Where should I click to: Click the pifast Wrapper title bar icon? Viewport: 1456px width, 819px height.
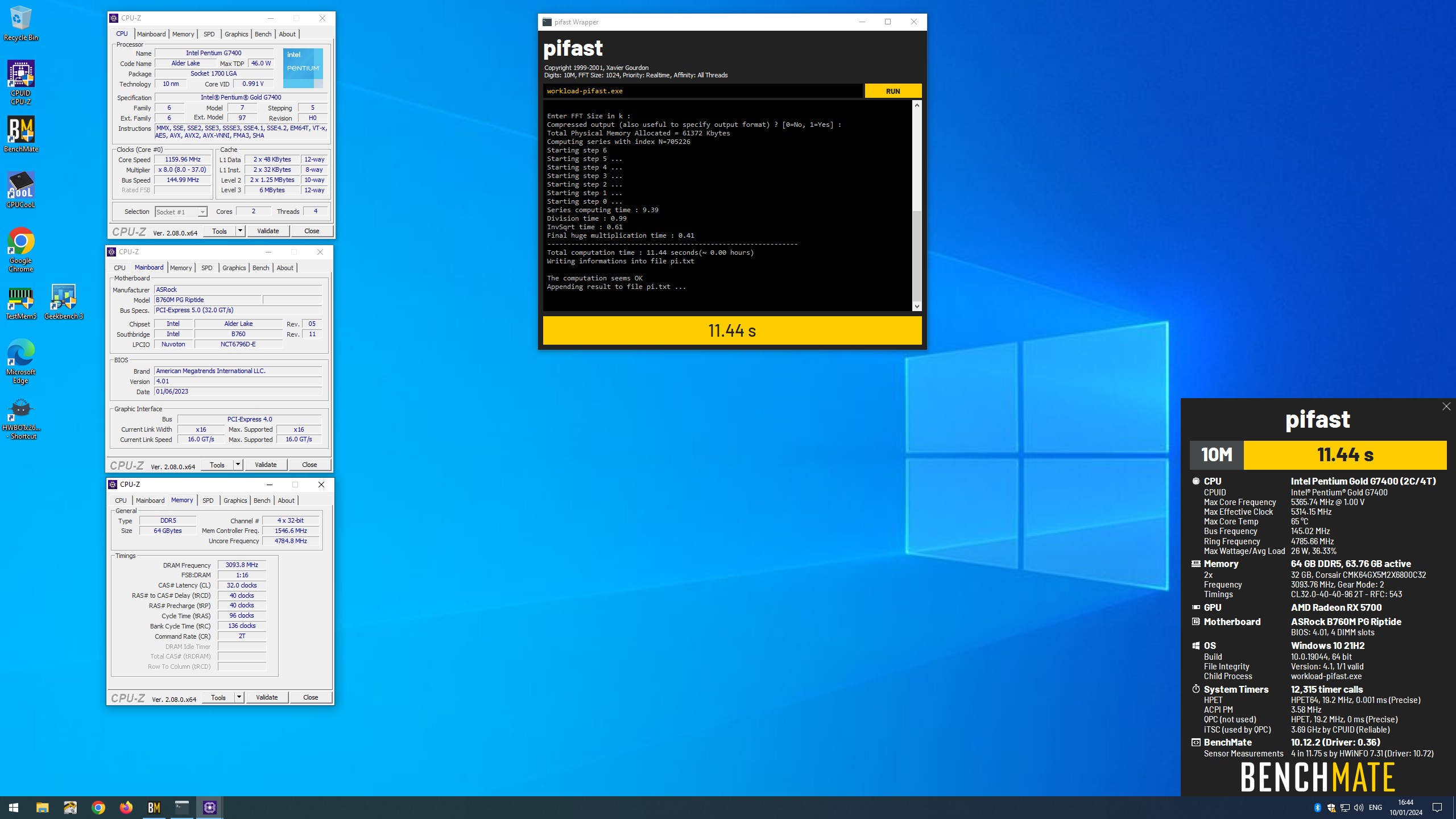[547, 22]
